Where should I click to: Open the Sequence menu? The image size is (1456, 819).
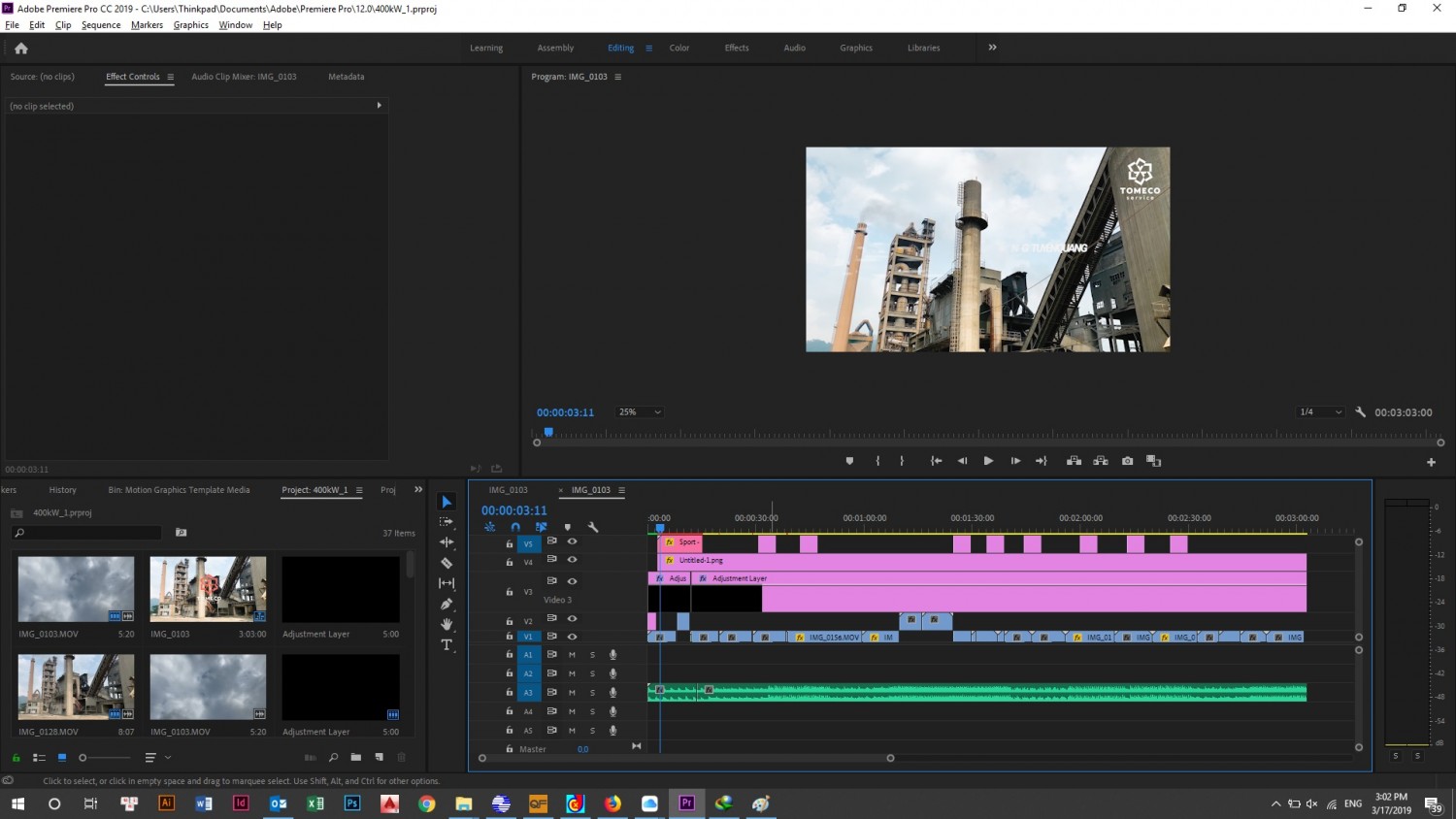pos(101,25)
